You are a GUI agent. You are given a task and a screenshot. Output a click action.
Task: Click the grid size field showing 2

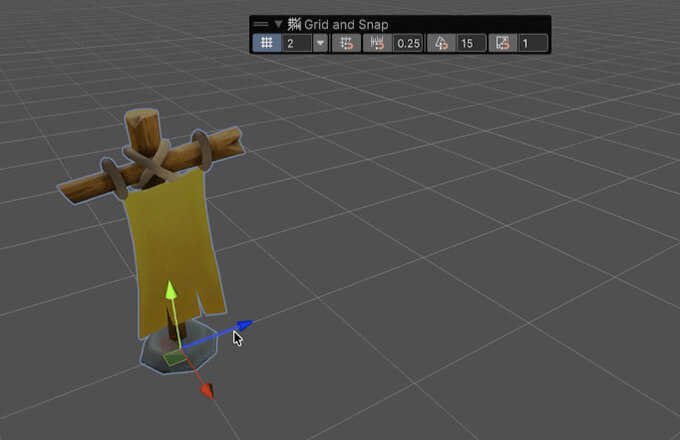tap(296, 43)
